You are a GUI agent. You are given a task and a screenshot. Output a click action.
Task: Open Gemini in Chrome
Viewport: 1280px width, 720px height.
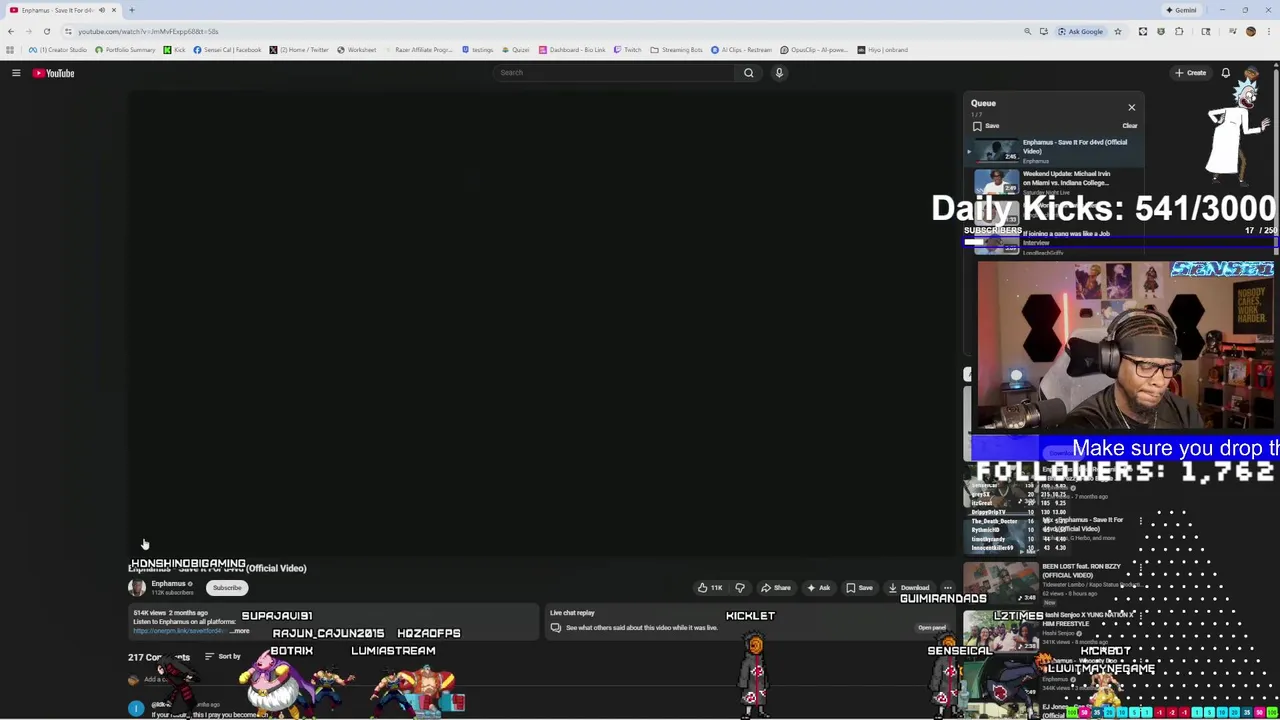point(1181,10)
